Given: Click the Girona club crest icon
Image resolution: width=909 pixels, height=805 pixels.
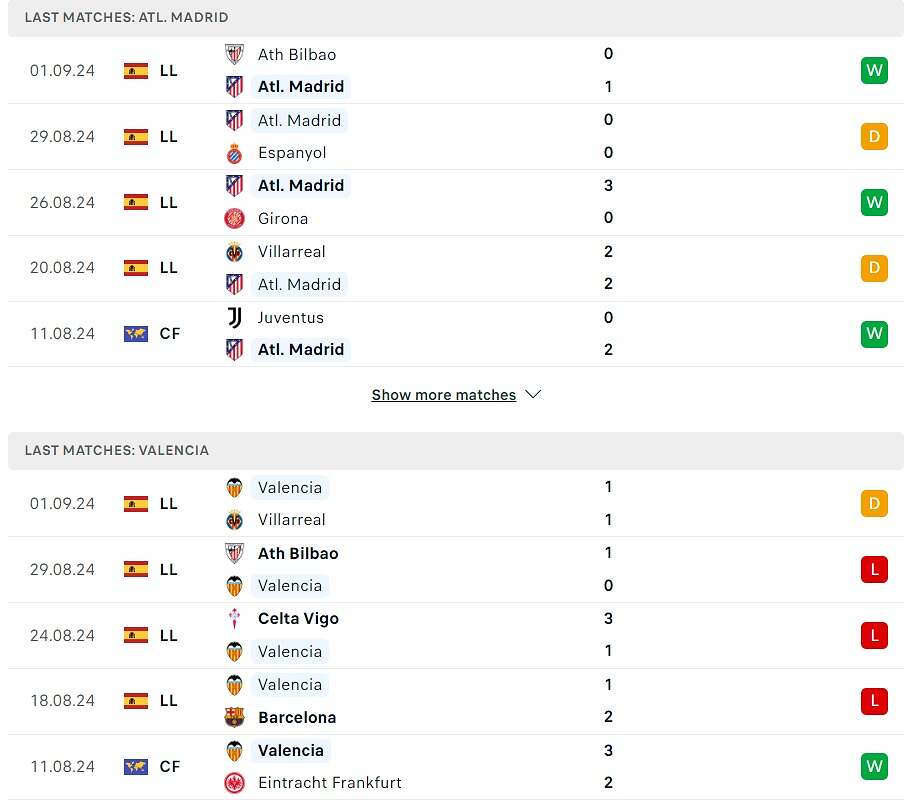Looking at the screenshot, I should 234,219.
